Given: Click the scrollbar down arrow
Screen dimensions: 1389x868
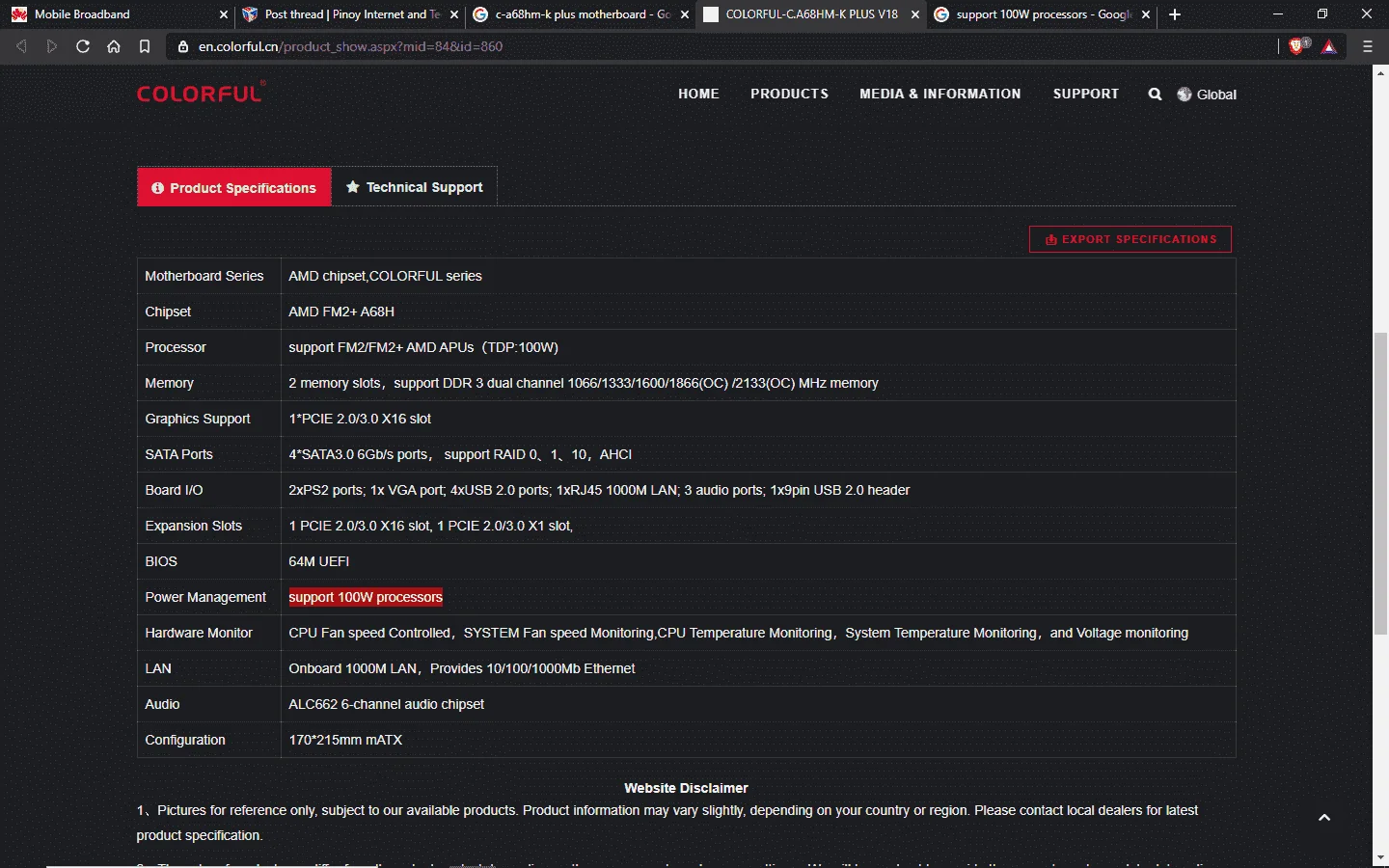Looking at the screenshot, I should pos(1380,857).
